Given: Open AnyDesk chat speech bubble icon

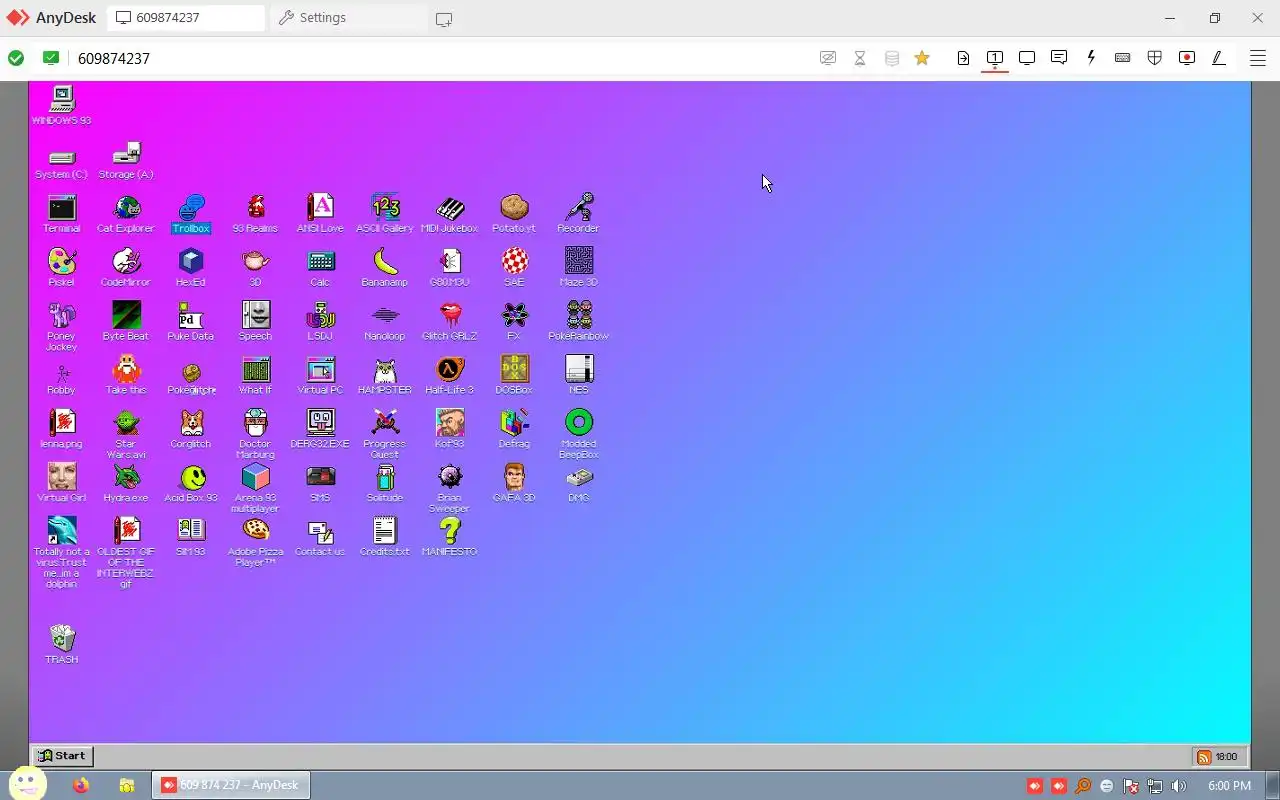Looking at the screenshot, I should (x=1059, y=58).
